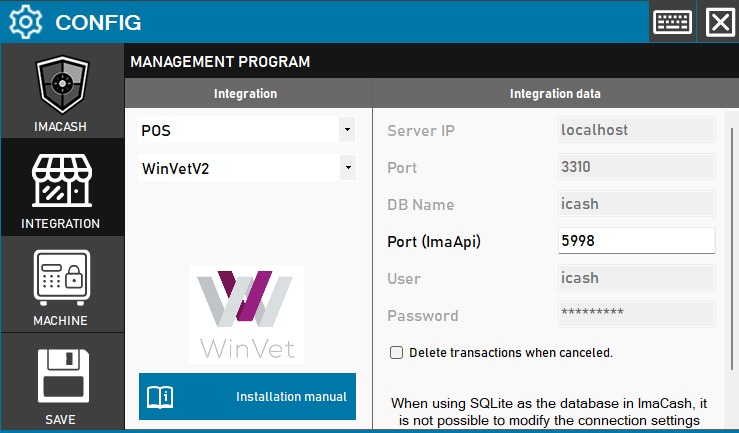The width and height of the screenshot is (739, 433).
Task: Open the ImaCash section icon
Action: point(62,86)
